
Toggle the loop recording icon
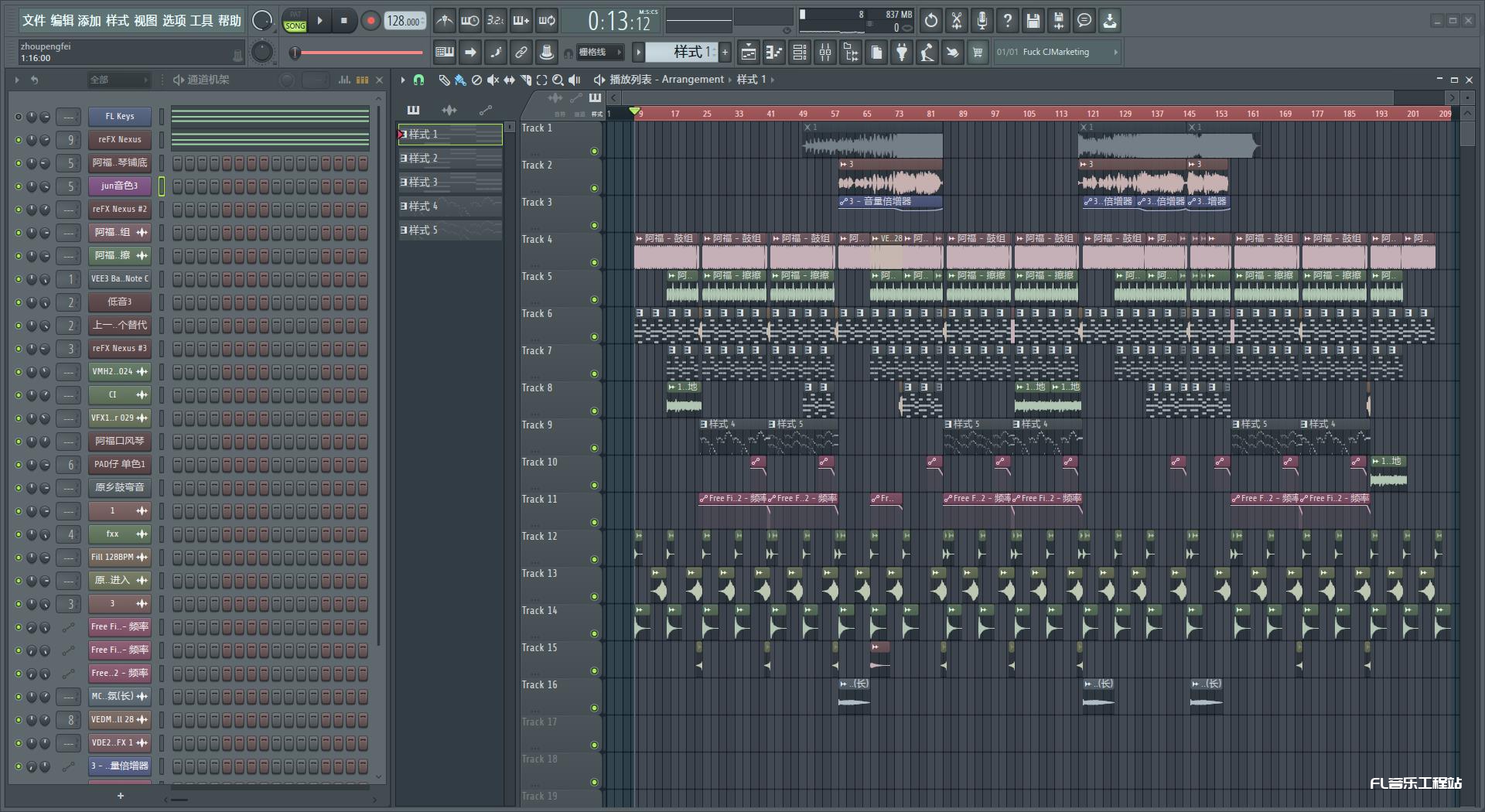(547, 21)
